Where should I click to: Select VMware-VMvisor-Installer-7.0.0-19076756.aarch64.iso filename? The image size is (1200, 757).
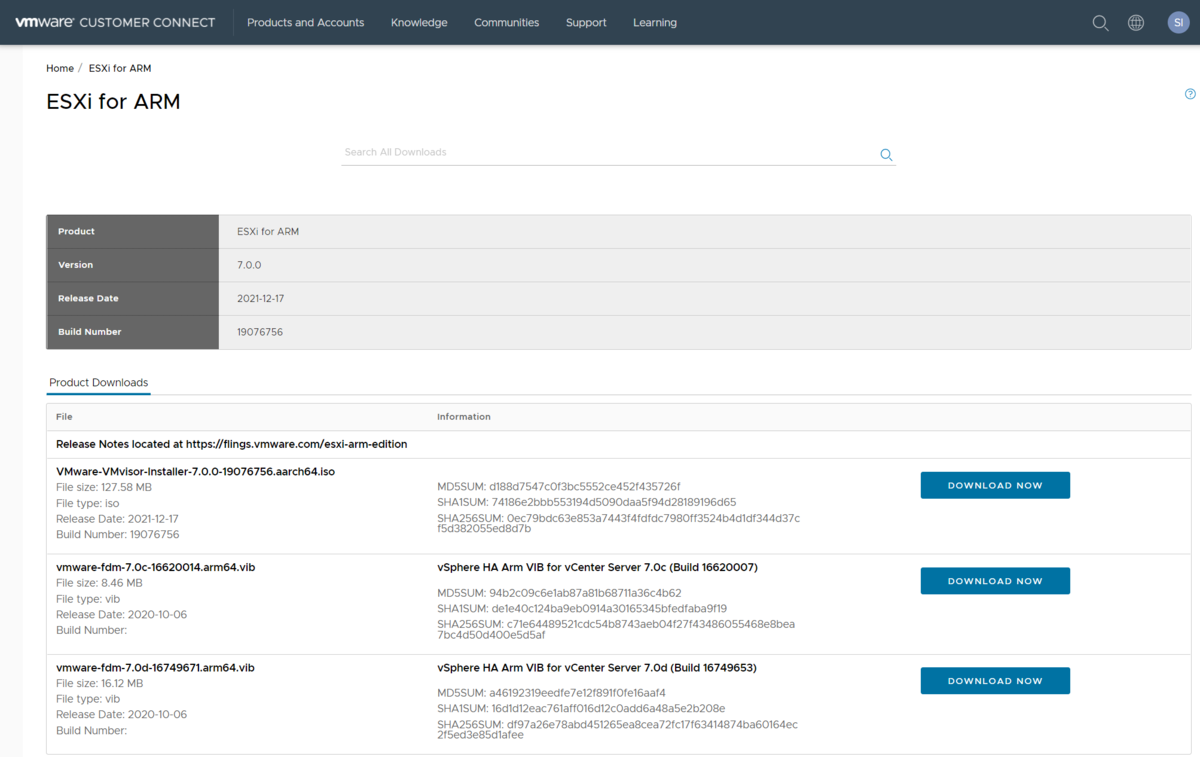[195, 471]
